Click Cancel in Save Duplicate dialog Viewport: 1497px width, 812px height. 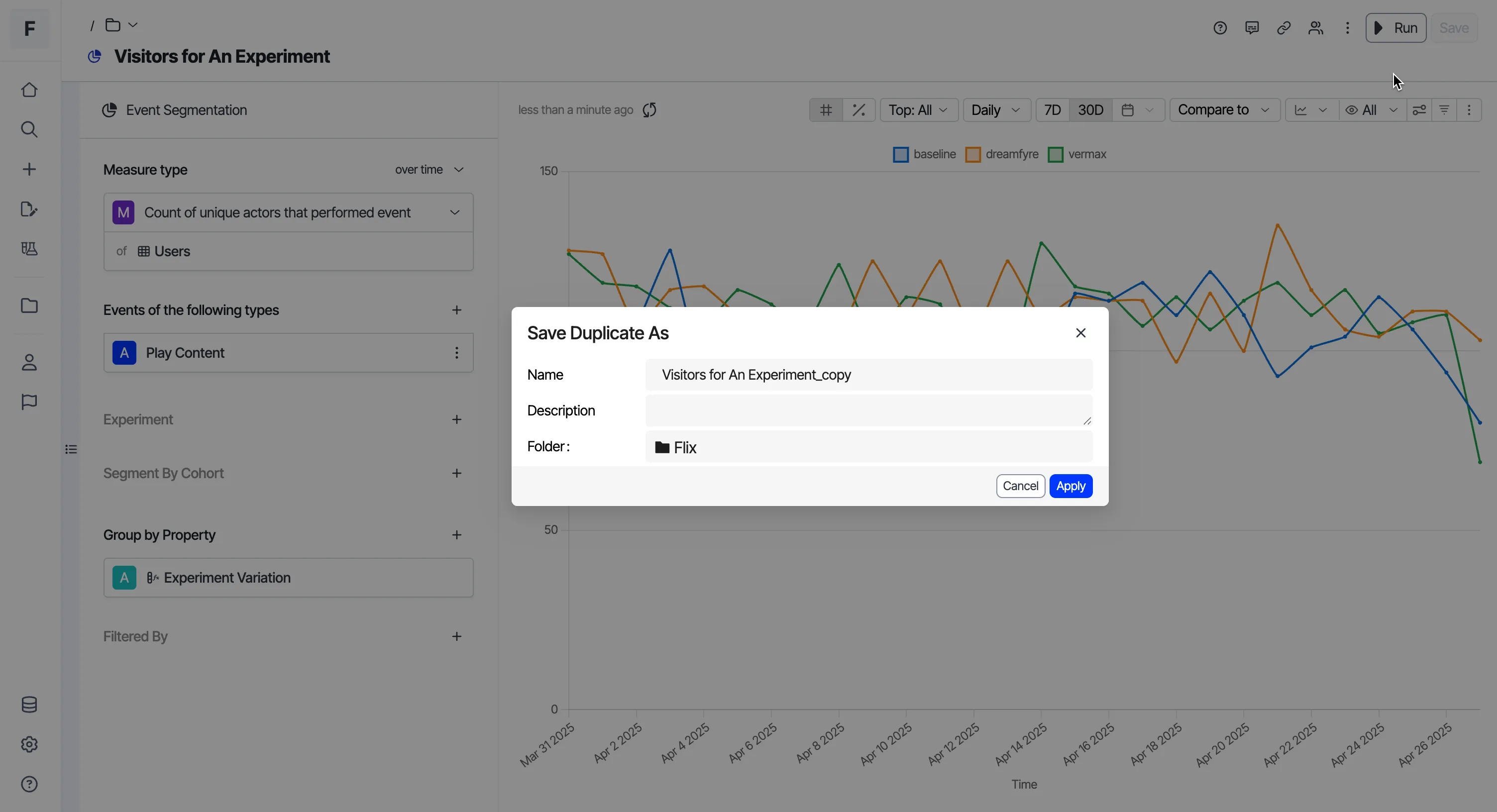1020,486
